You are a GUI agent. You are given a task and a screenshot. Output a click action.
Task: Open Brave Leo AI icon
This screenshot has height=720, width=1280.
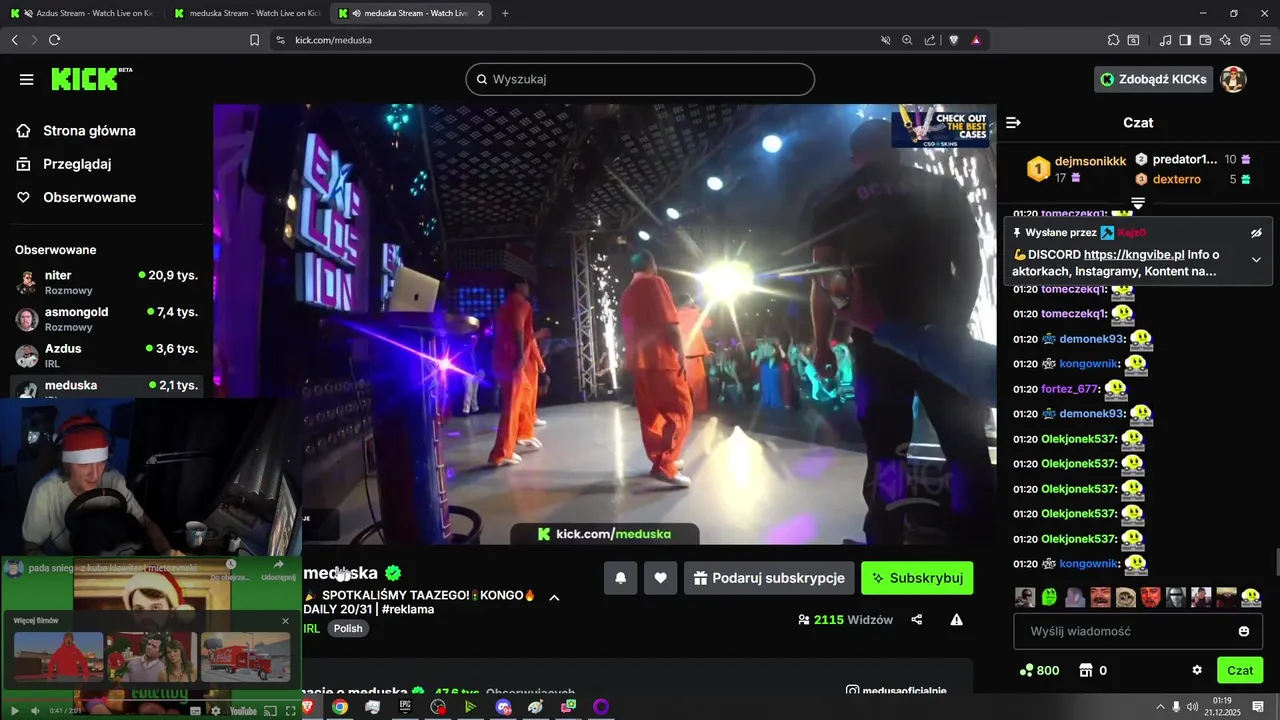coord(1225,40)
